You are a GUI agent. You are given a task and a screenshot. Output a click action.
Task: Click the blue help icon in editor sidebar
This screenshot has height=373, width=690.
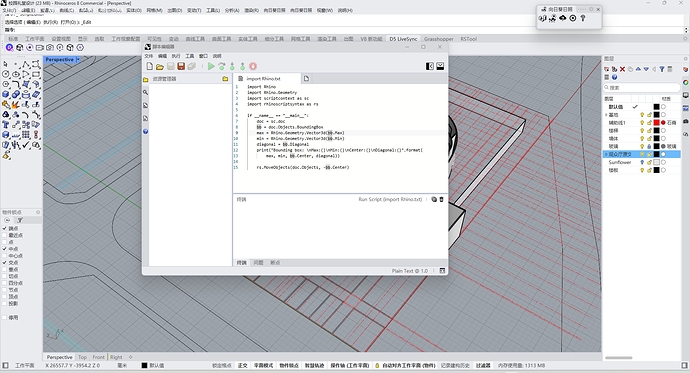pyautogui.click(x=145, y=131)
